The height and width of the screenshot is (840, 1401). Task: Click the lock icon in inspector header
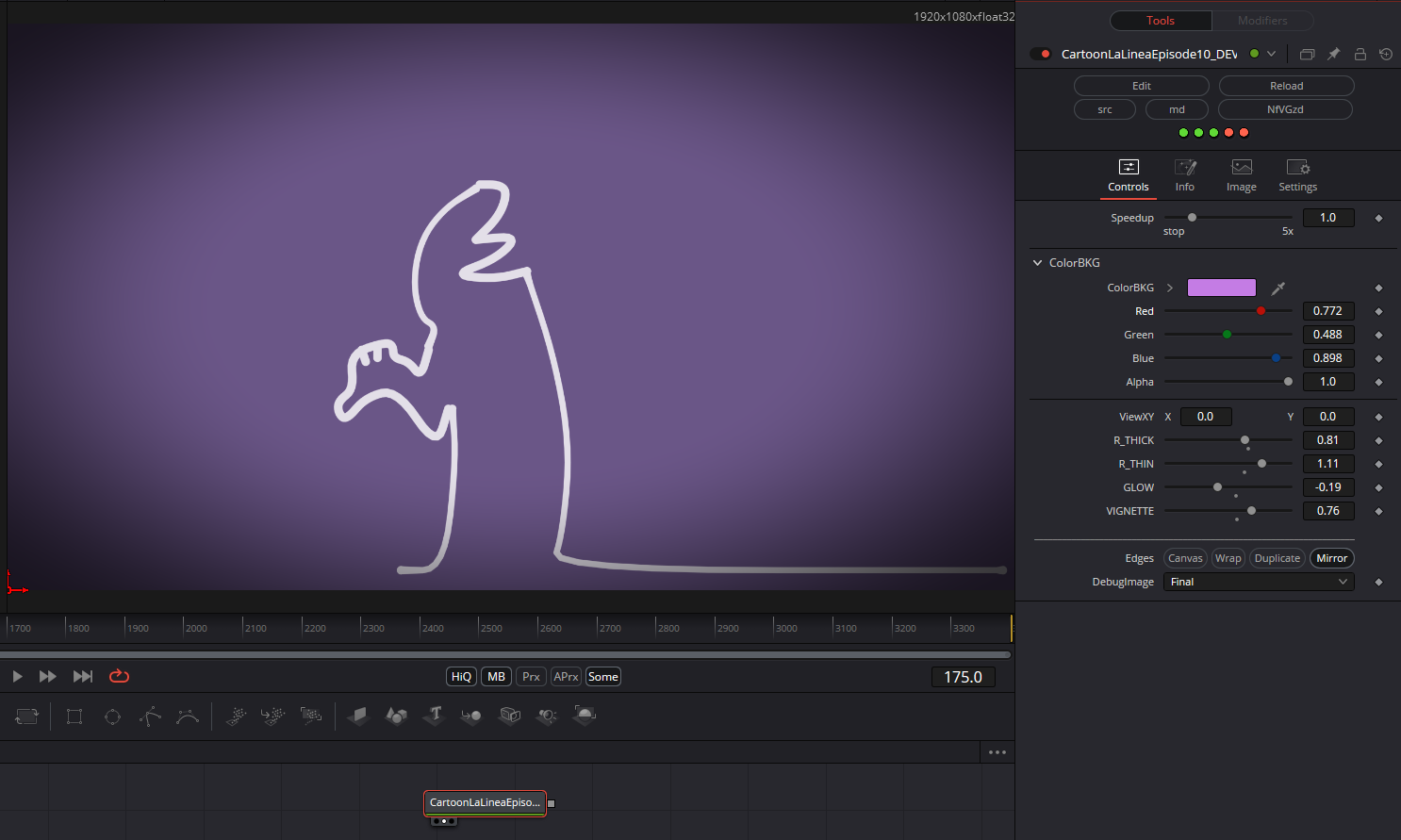pos(1360,54)
